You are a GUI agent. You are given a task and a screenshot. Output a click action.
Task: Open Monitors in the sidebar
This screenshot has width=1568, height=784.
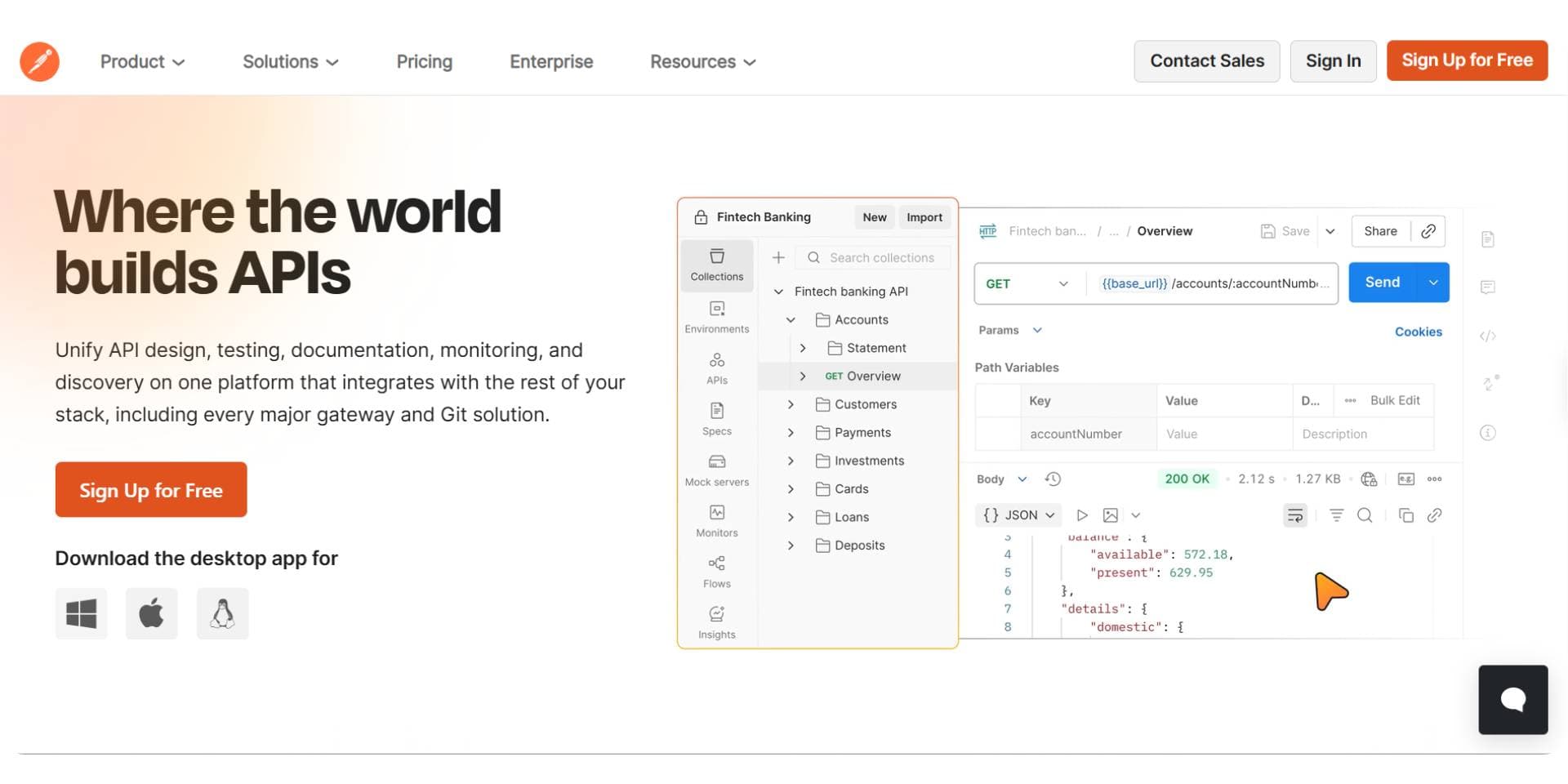pos(716,521)
